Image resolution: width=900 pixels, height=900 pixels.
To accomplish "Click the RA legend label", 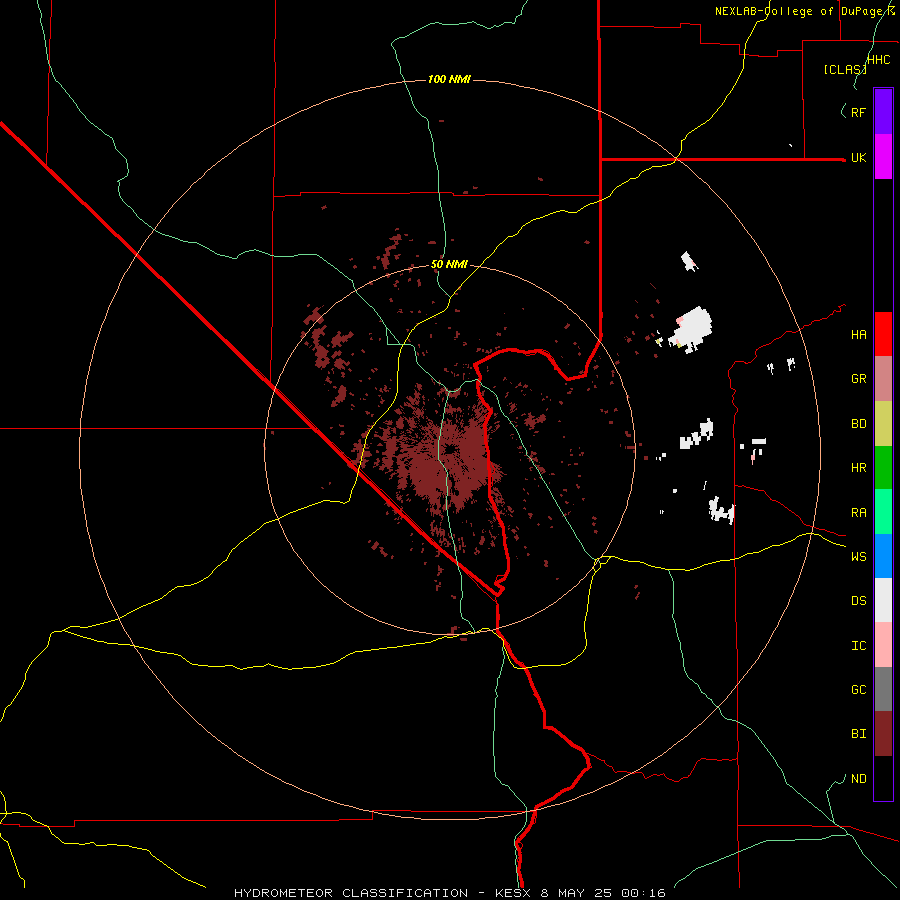I will [x=858, y=513].
